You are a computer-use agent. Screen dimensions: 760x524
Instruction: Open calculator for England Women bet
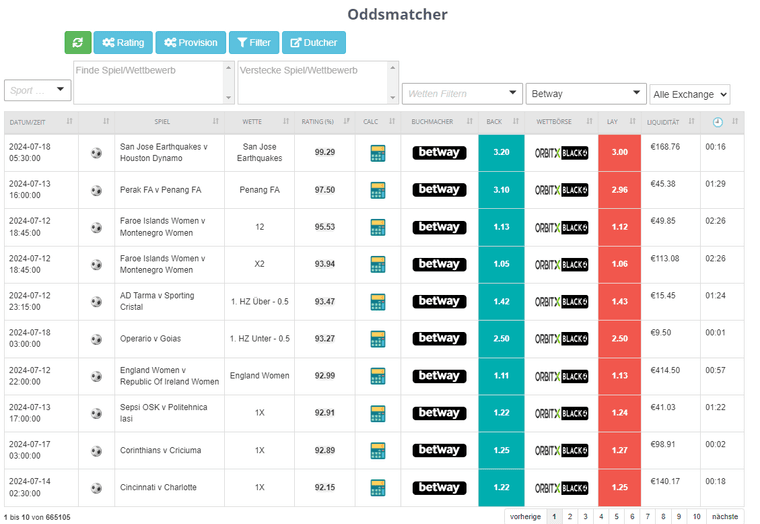(x=378, y=376)
